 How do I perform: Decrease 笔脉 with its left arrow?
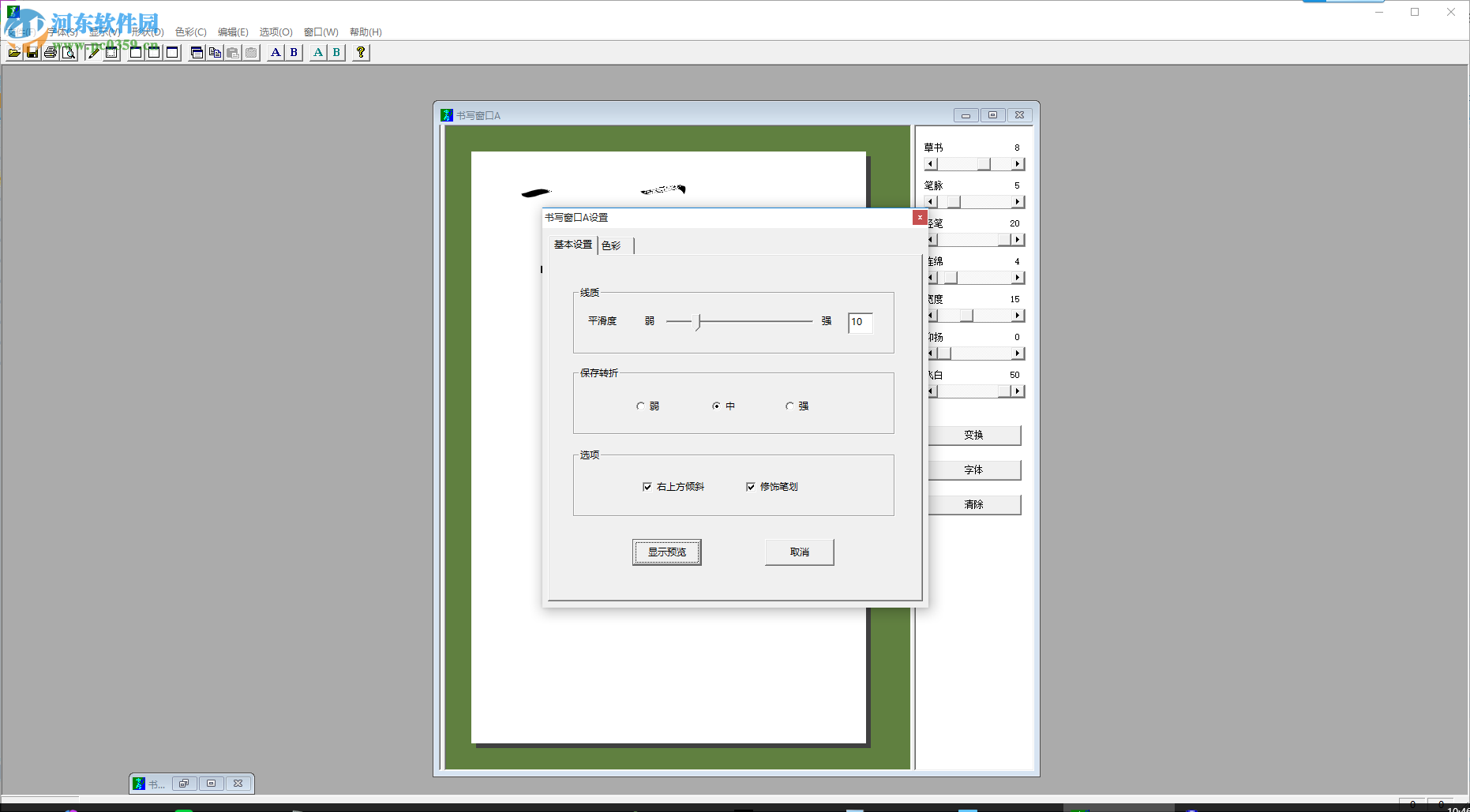coord(931,202)
